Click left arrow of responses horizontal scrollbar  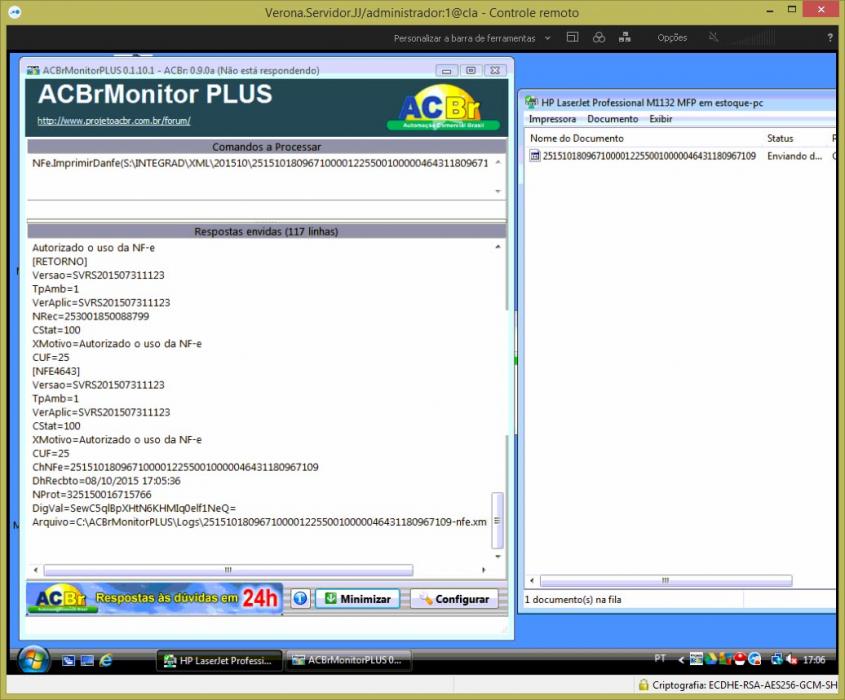click(36, 570)
